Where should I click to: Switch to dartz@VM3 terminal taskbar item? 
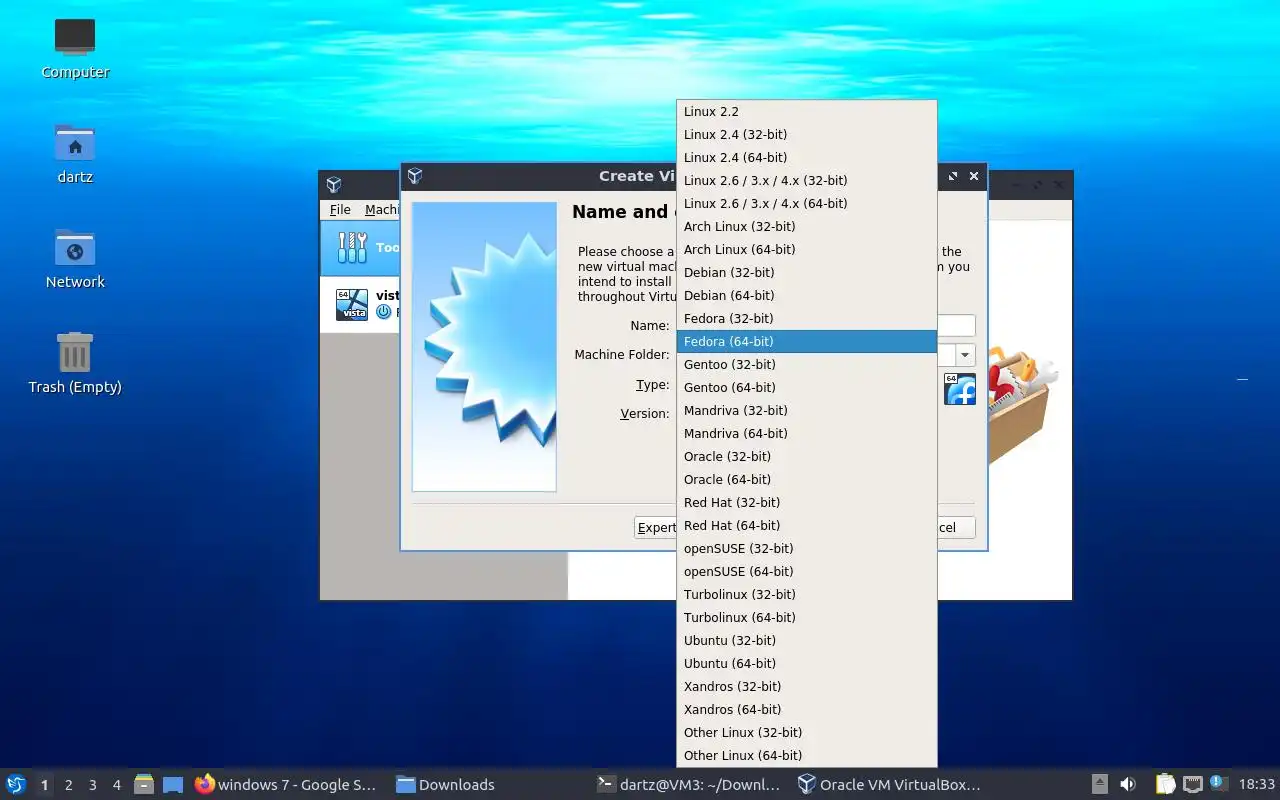click(x=691, y=785)
